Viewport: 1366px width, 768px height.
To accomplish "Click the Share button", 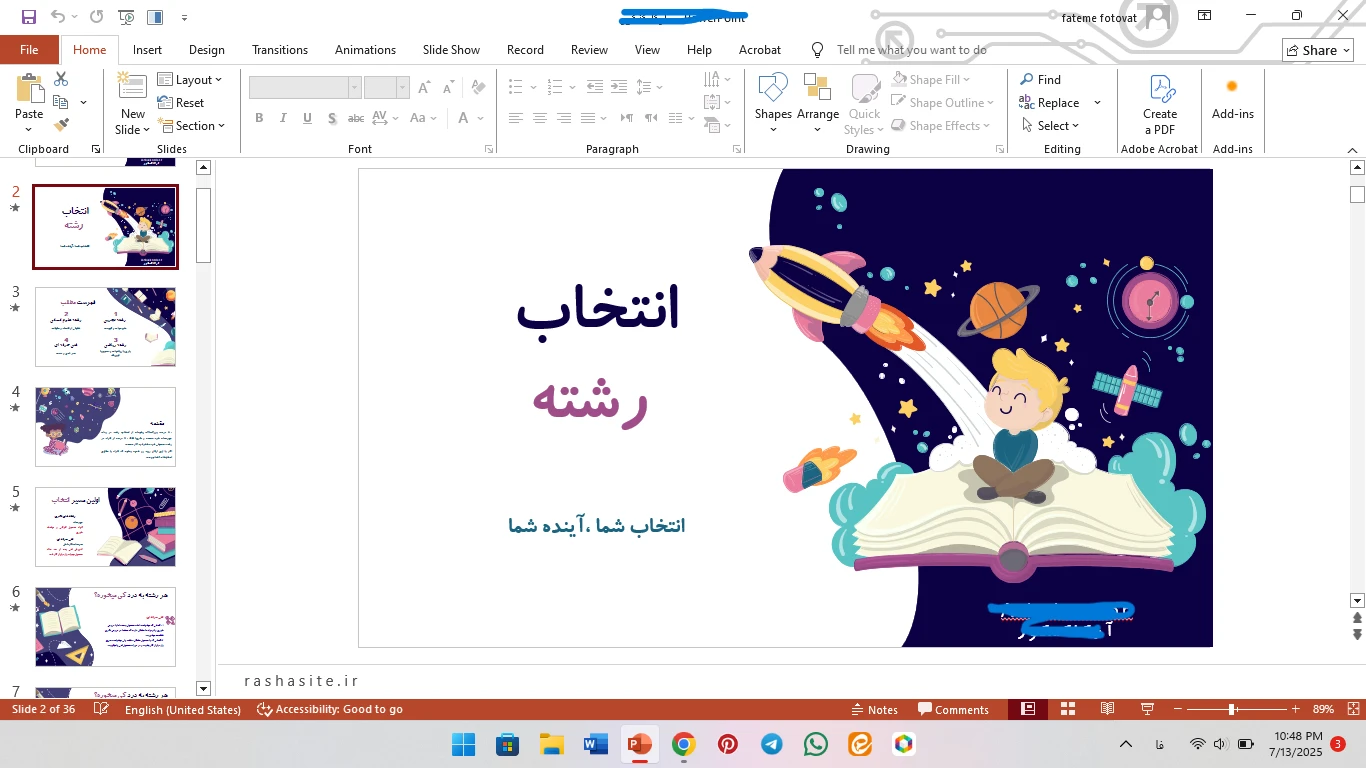I will click(x=1317, y=50).
